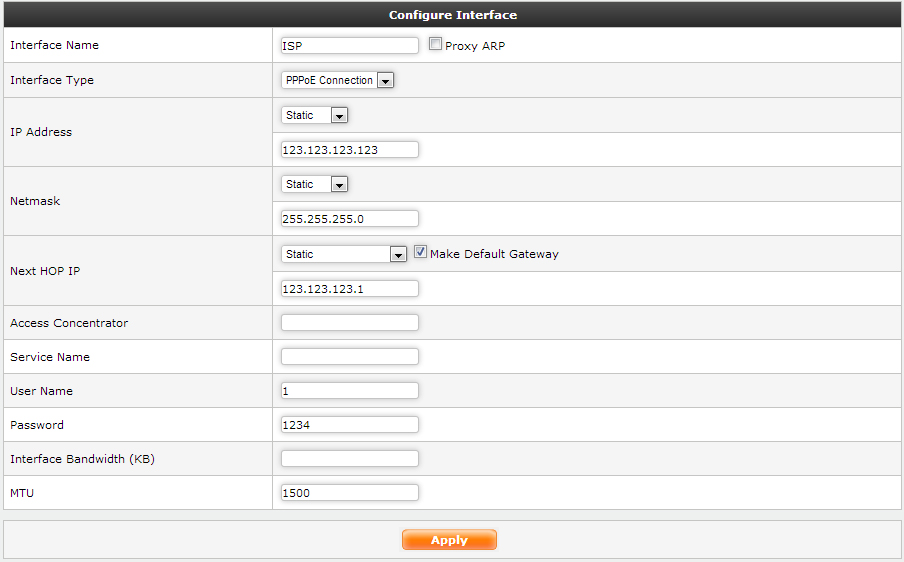Viewport: 904px width, 562px height.
Task: Focus the IP address 123.123.123.123 field
Action: point(350,150)
